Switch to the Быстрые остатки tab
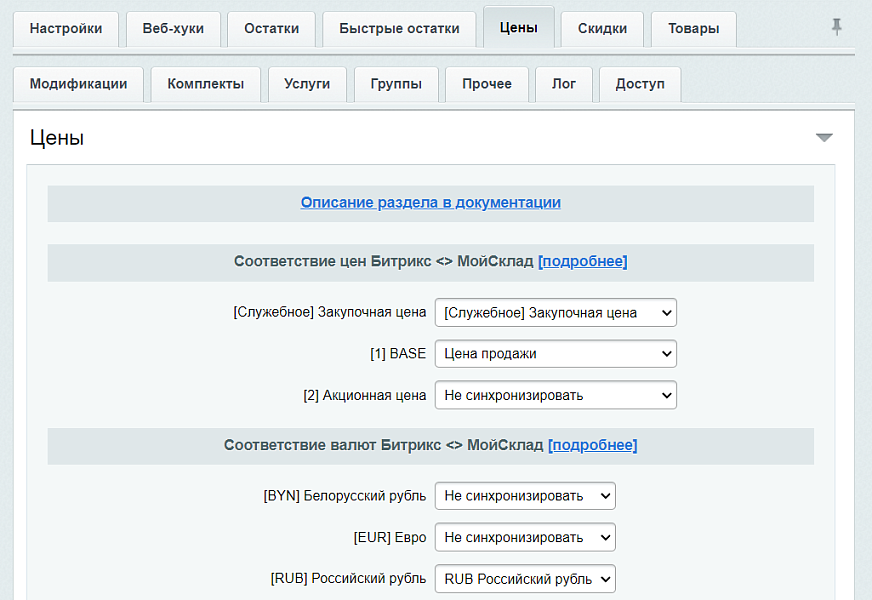The height and width of the screenshot is (600, 872). pos(398,29)
